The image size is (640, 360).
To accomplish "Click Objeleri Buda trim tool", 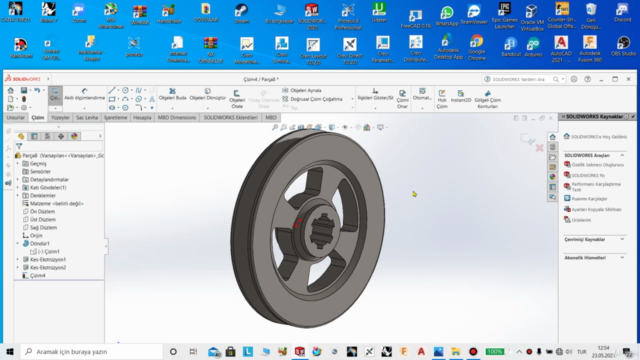I will [172, 94].
